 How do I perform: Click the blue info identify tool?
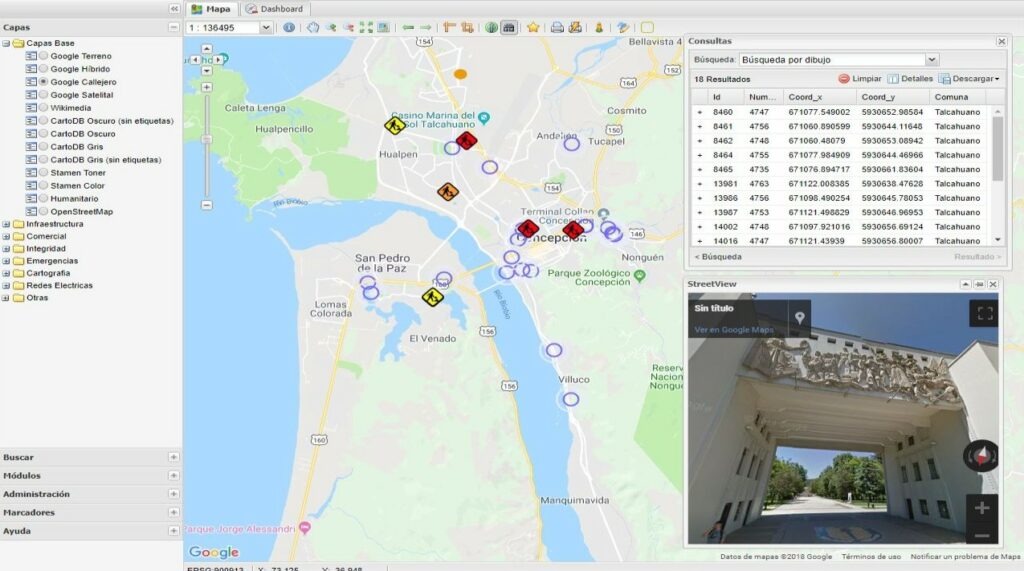click(x=289, y=27)
